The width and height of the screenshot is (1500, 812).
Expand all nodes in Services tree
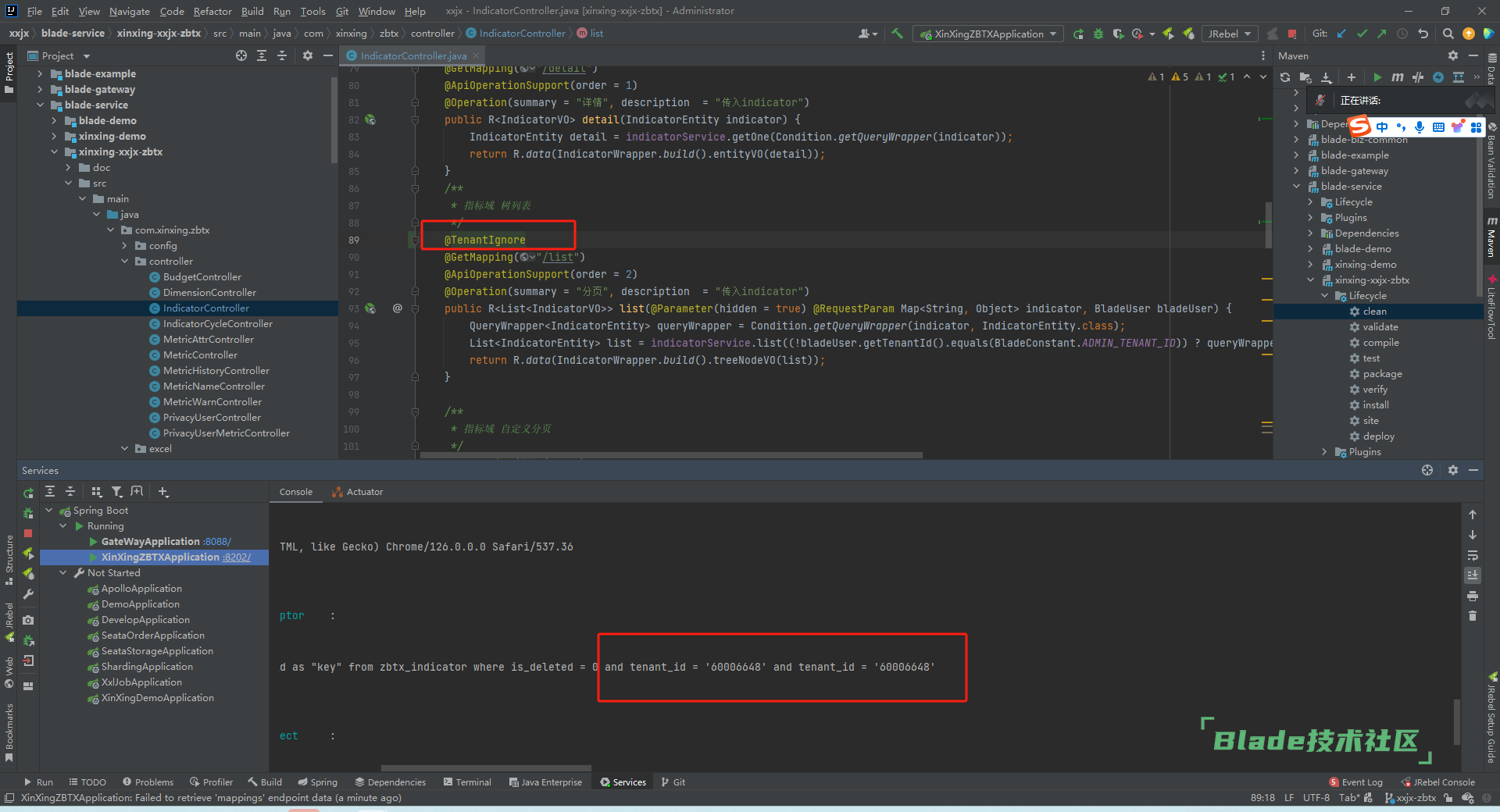tap(50, 491)
